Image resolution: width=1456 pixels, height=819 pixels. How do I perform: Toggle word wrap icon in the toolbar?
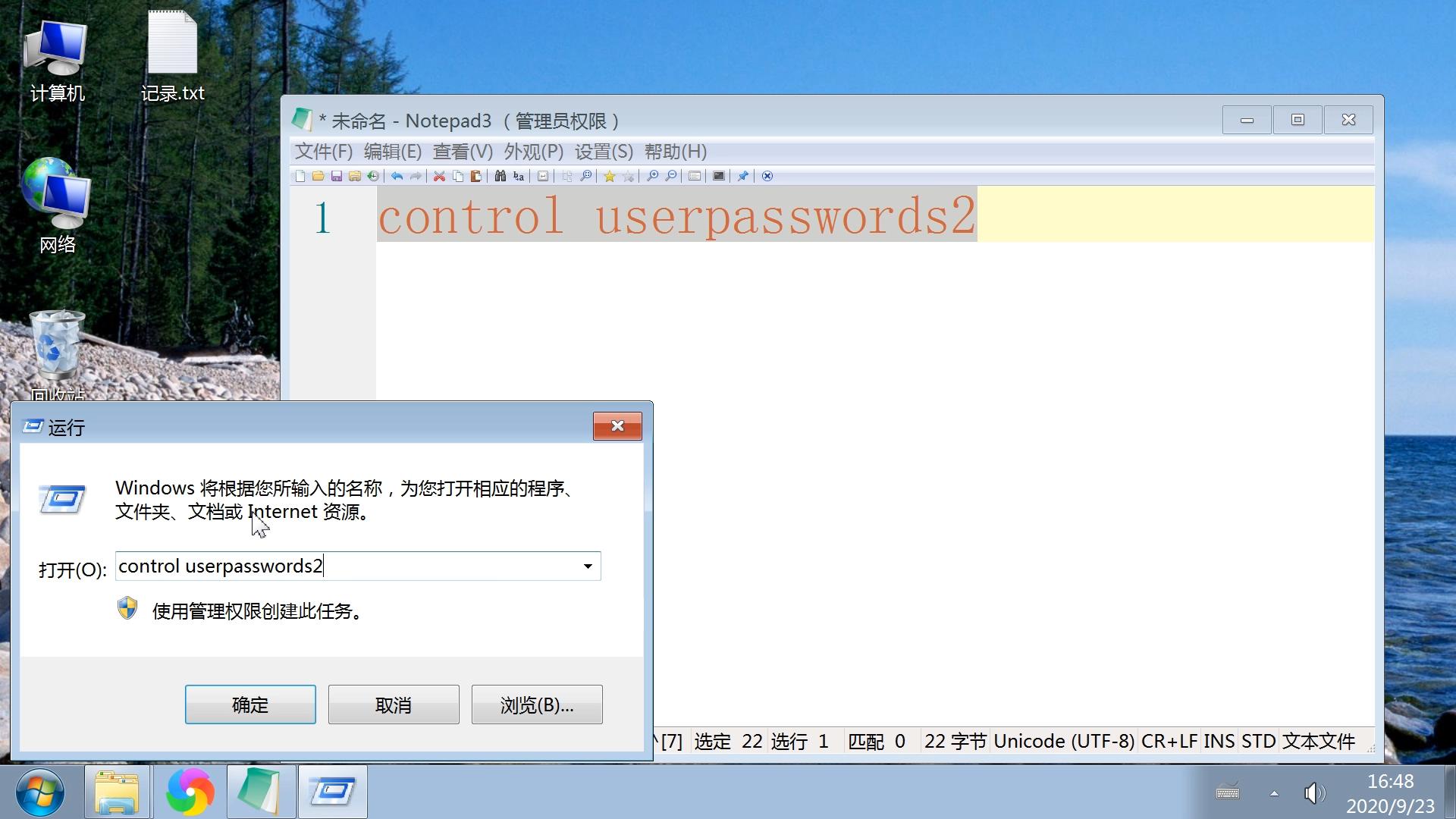(543, 176)
